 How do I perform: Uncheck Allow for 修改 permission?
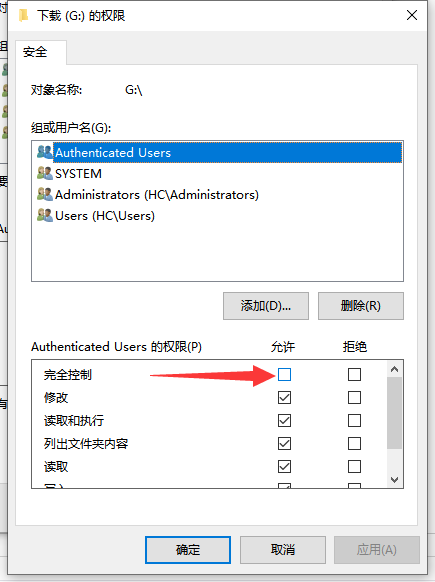284,398
